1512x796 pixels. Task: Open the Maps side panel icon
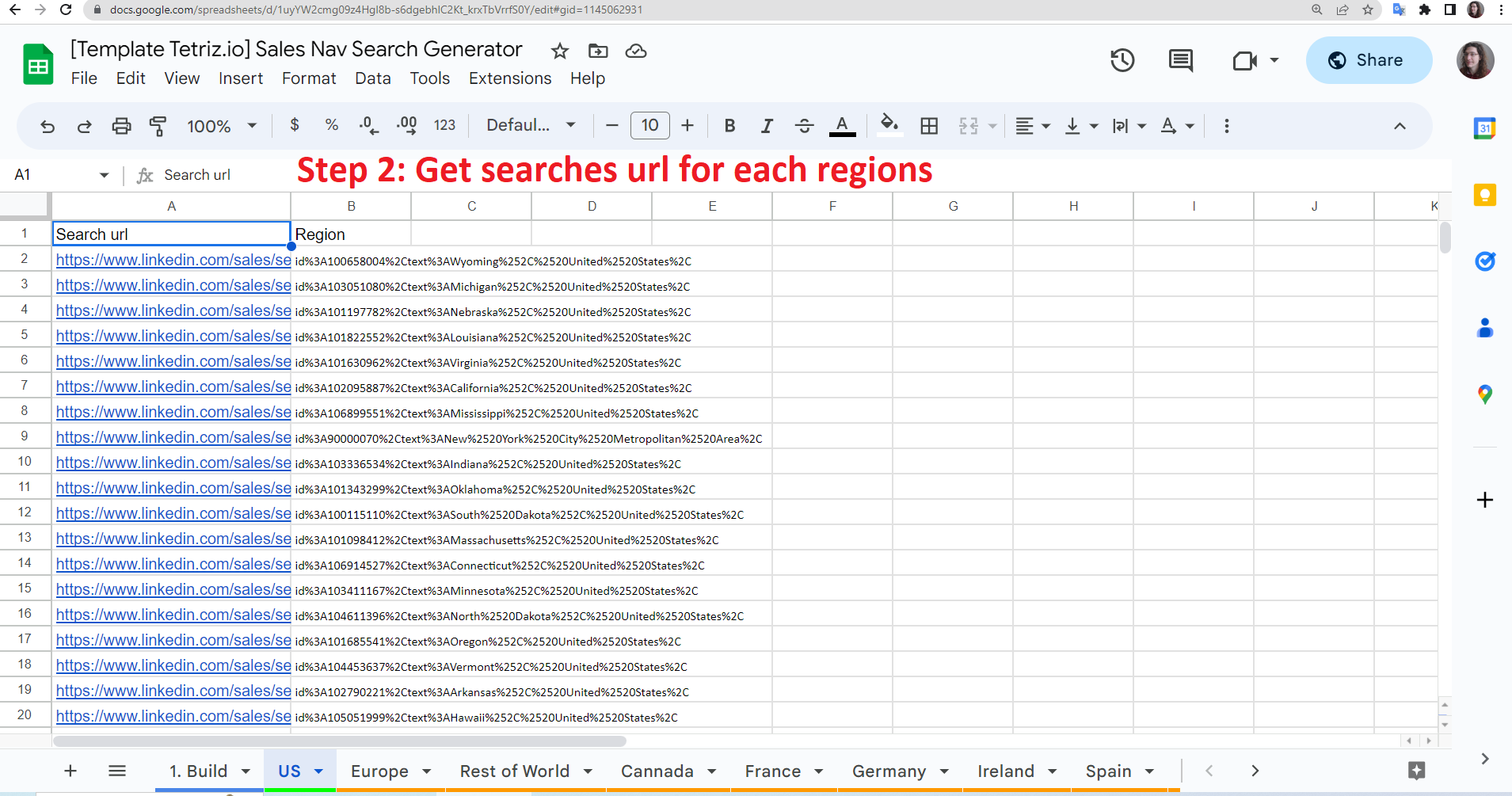1484,394
